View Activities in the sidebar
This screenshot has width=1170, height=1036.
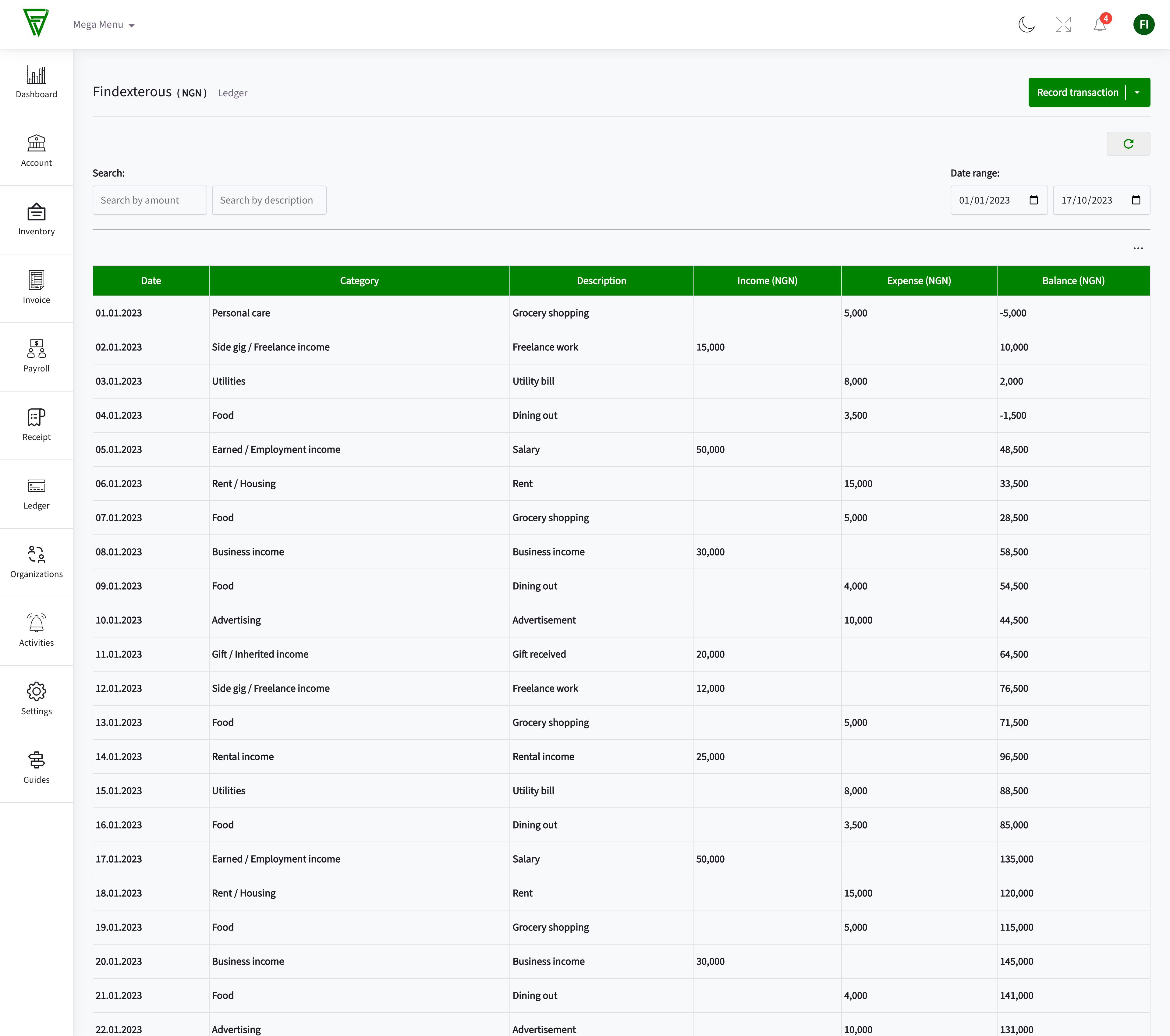pos(36,631)
